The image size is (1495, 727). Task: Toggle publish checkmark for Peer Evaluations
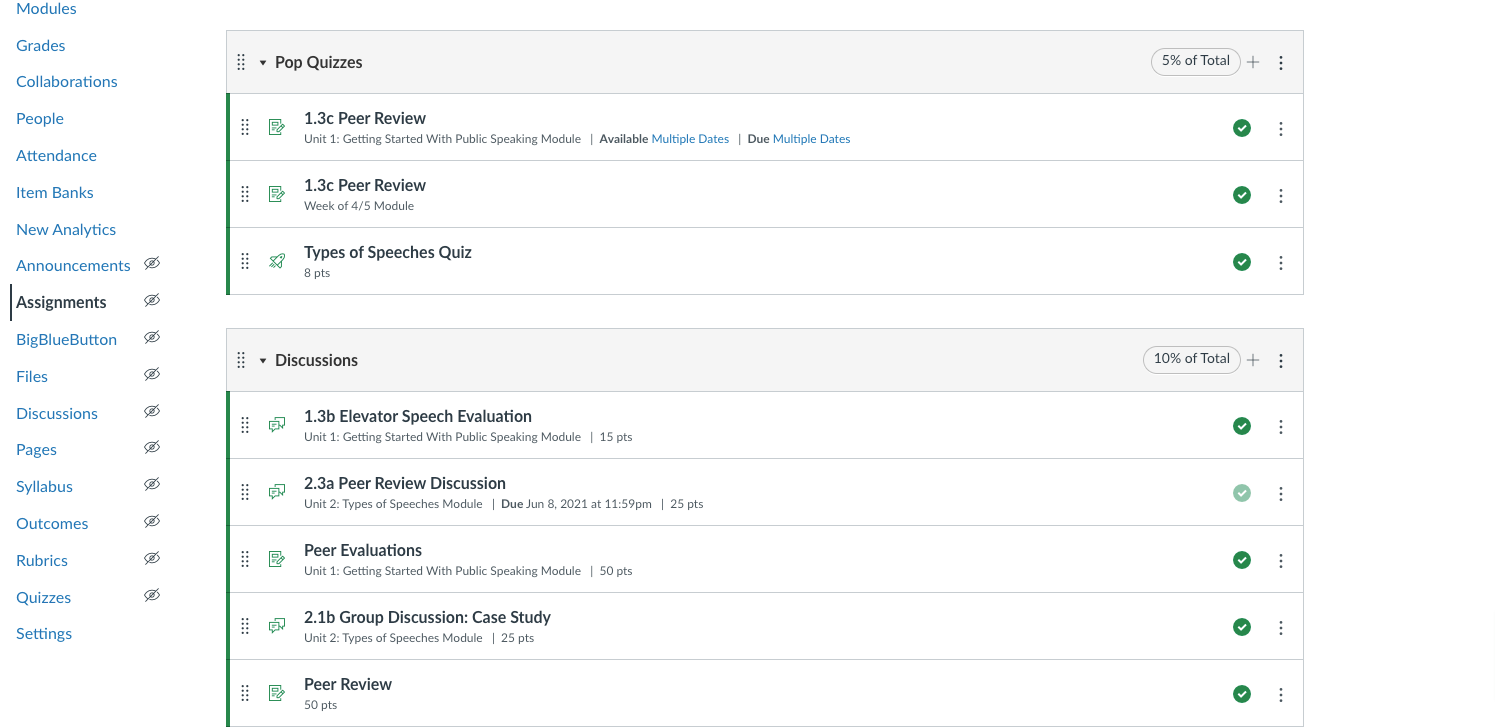click(x=1242, y=560)
